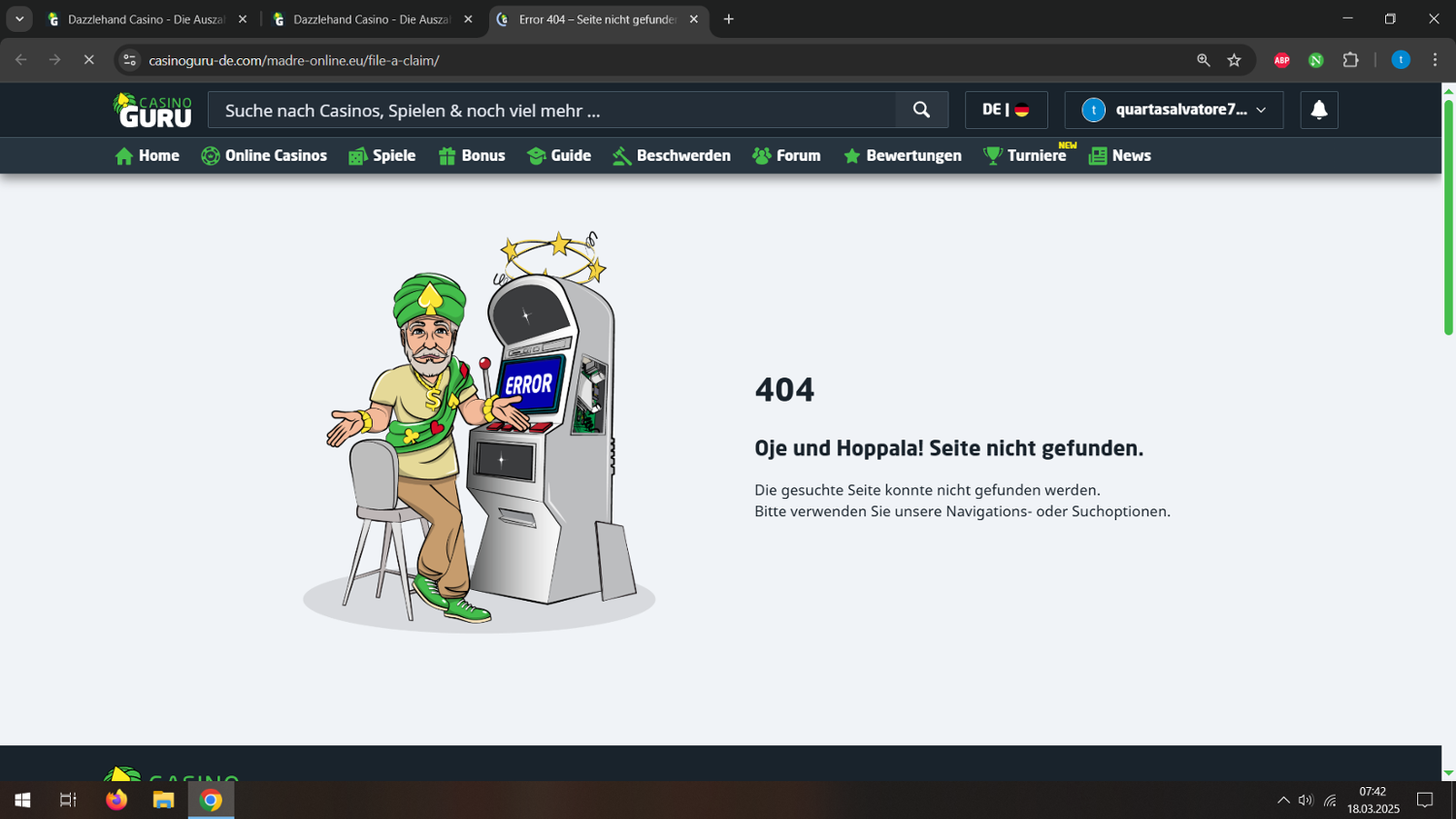
Task: Open the AdBlock Plus extension icon
Action: [x=1281, y=60]
